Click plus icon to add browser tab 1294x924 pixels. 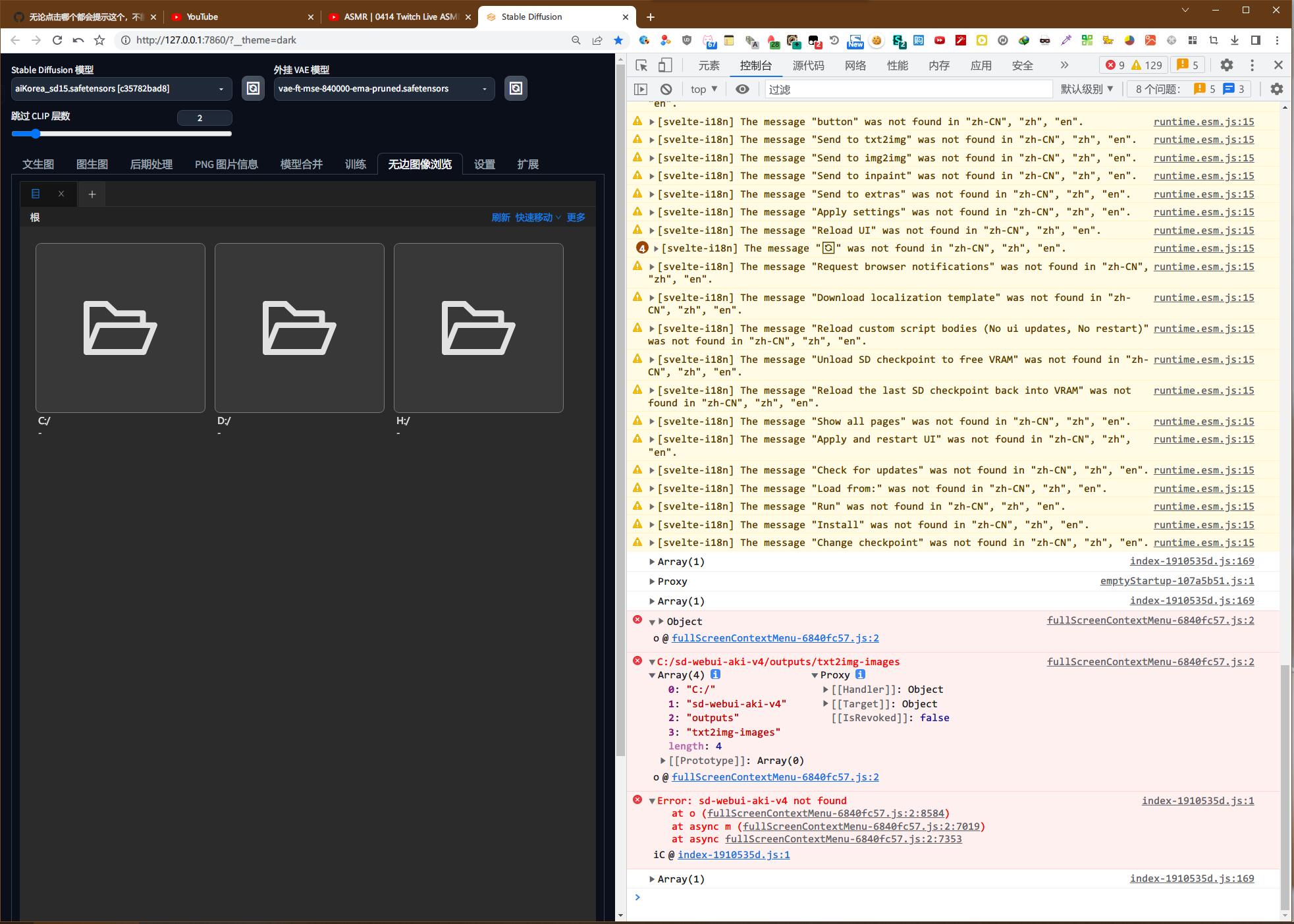pyautogui.click(x=651, y=17)
